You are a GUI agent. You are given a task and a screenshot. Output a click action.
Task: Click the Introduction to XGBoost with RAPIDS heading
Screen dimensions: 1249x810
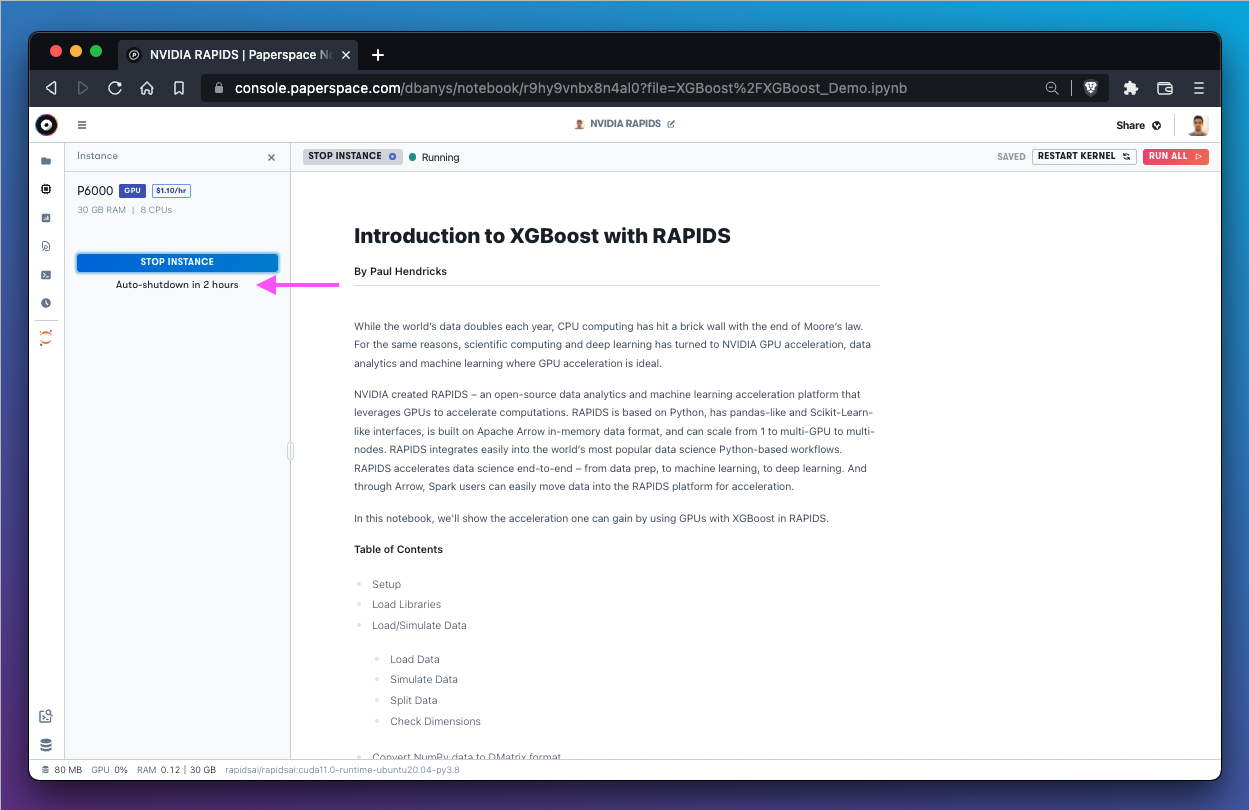(542, 236)
